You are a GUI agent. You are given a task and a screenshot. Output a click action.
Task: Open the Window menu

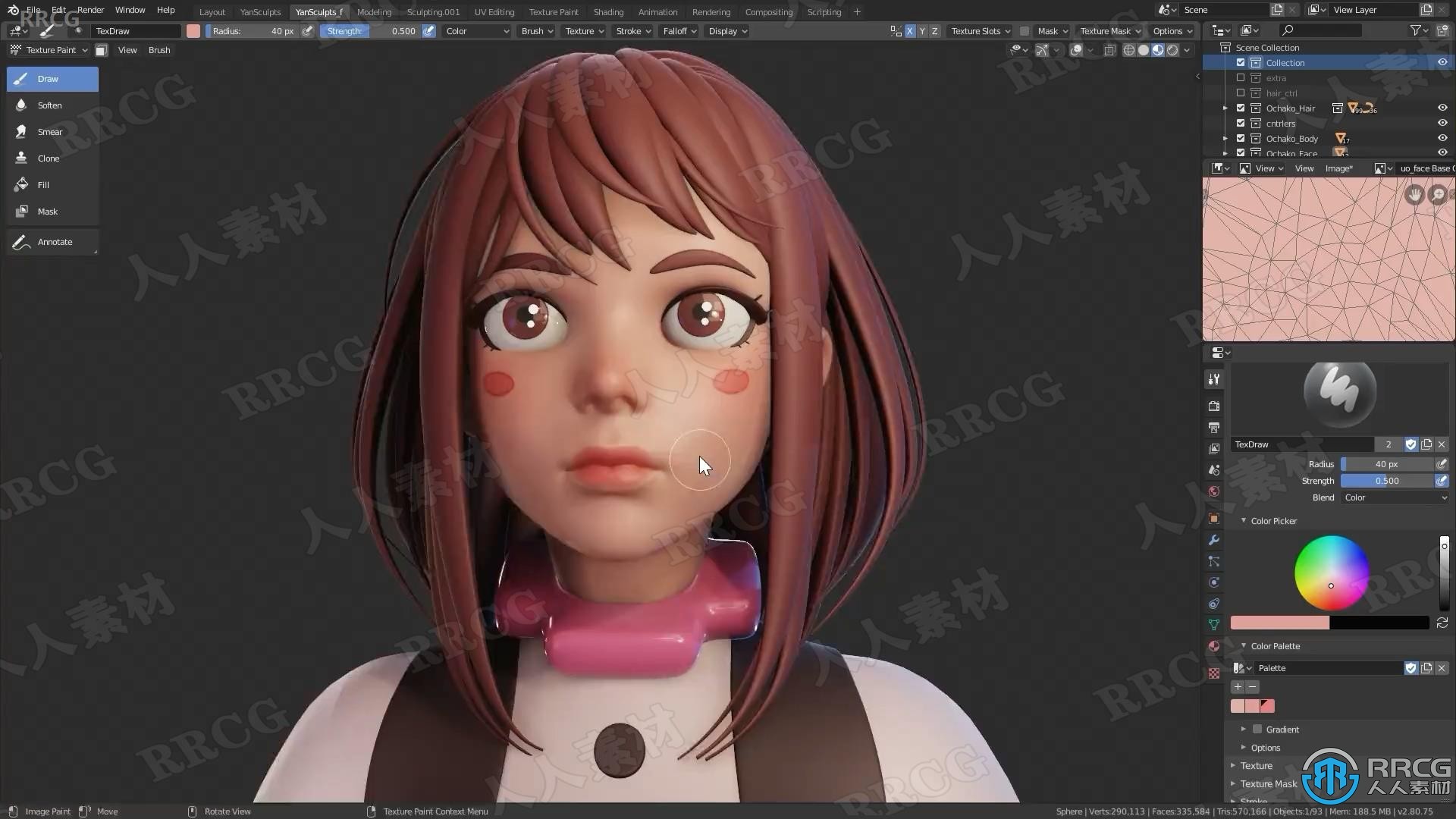pyautogui.click(x=130, y=10)
